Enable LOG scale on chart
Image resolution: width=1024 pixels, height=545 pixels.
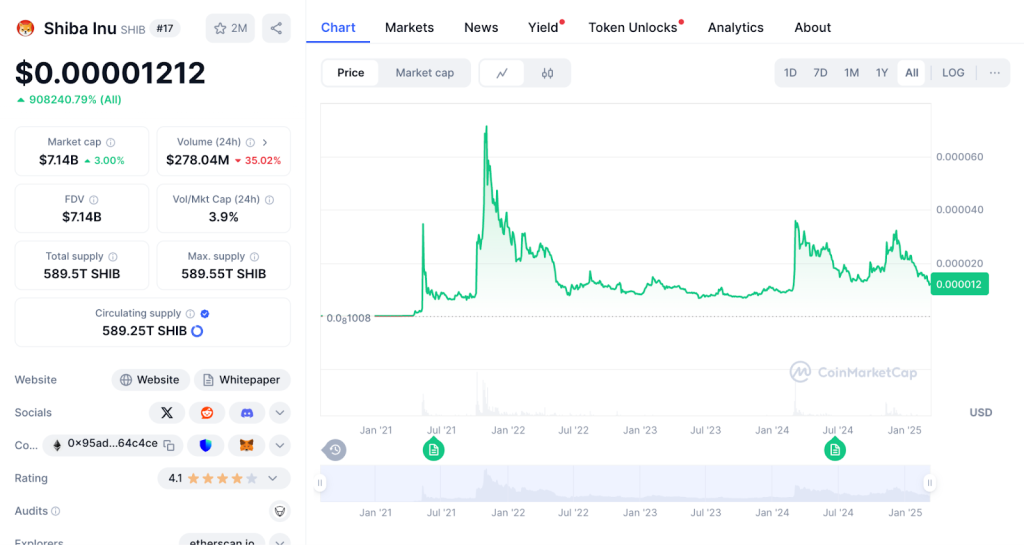tap(953, 73)
